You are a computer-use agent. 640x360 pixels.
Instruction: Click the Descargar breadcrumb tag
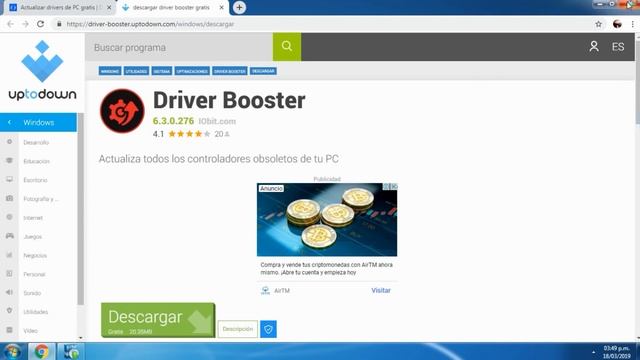point(263,71)
